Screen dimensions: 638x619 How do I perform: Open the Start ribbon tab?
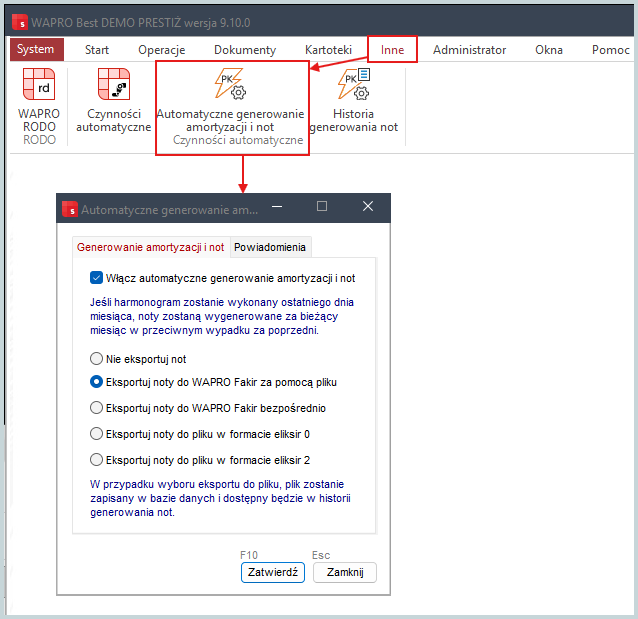coord(97,50)
